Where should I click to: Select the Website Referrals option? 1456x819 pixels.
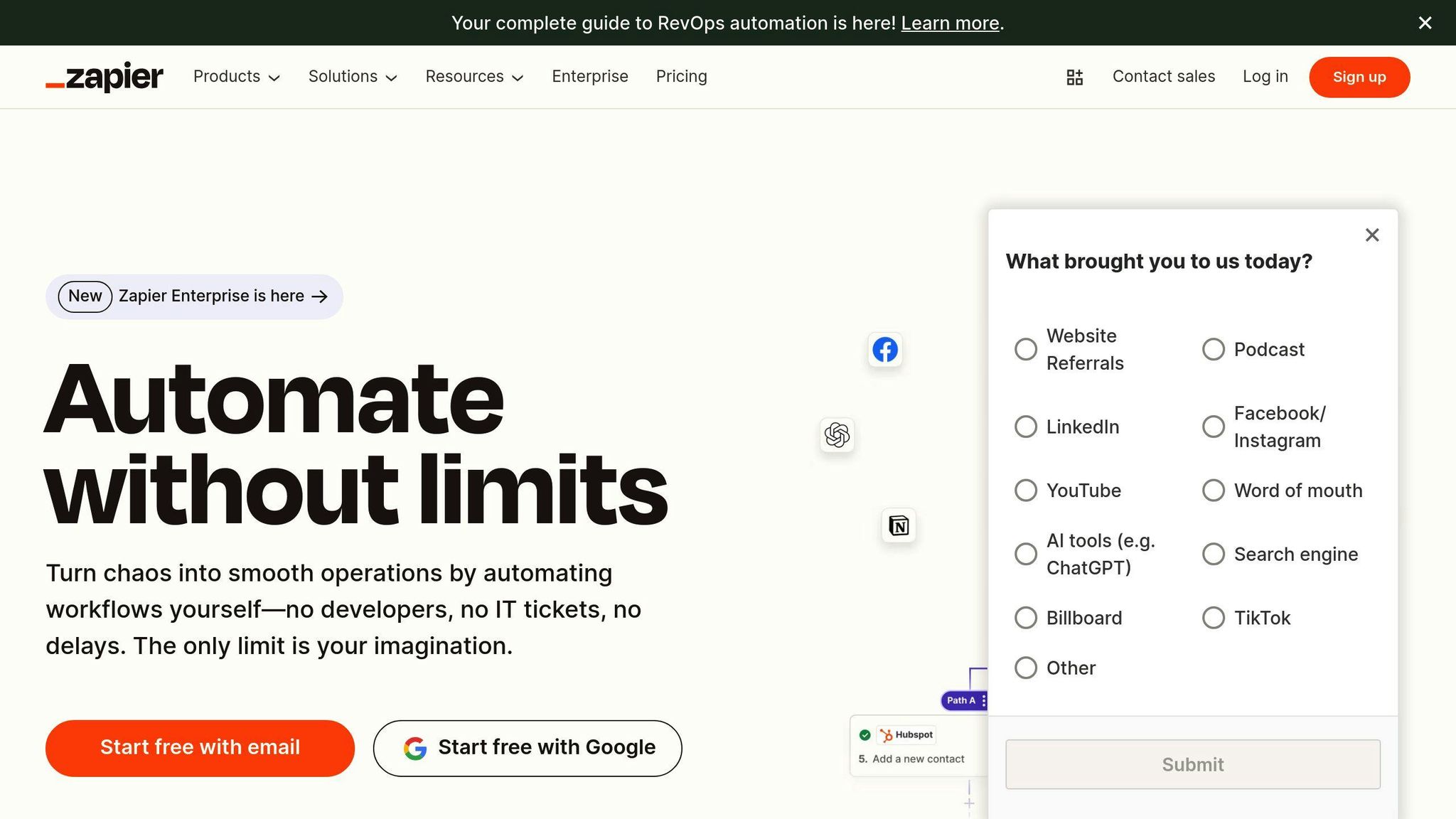tap(1026, 349)
